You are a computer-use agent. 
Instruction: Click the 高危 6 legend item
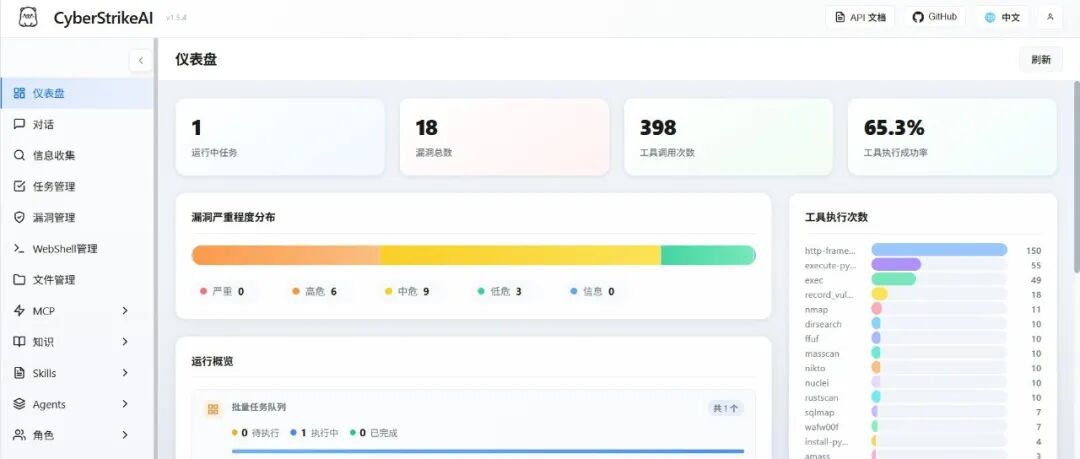314,292
